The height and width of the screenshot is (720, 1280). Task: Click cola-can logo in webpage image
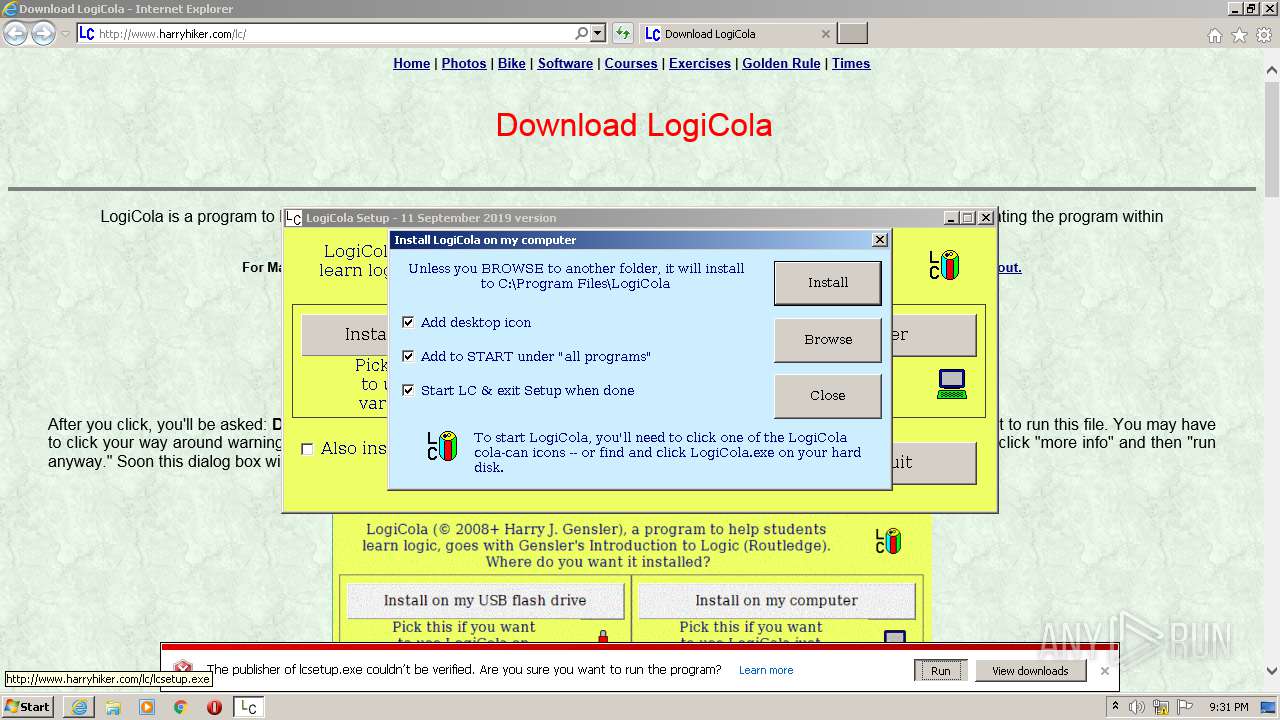coord(888,541)
